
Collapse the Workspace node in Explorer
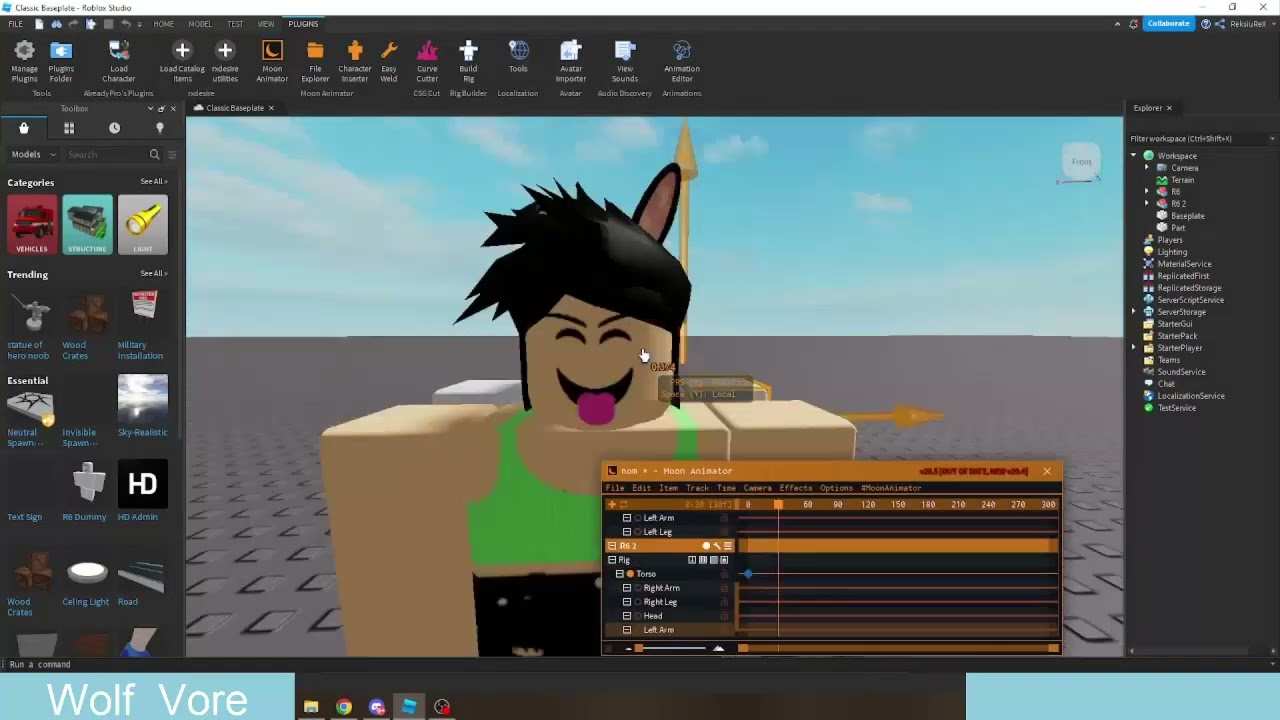(x=1134, y=156)
